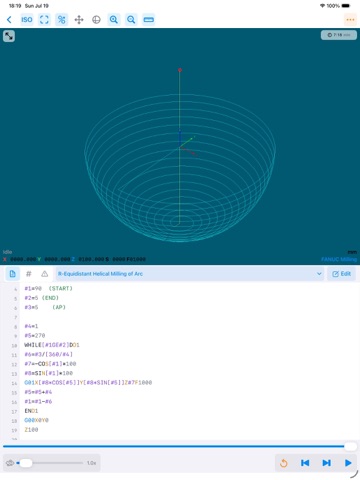Step to the previous block
Screen dimensions: 360x480
305,463
